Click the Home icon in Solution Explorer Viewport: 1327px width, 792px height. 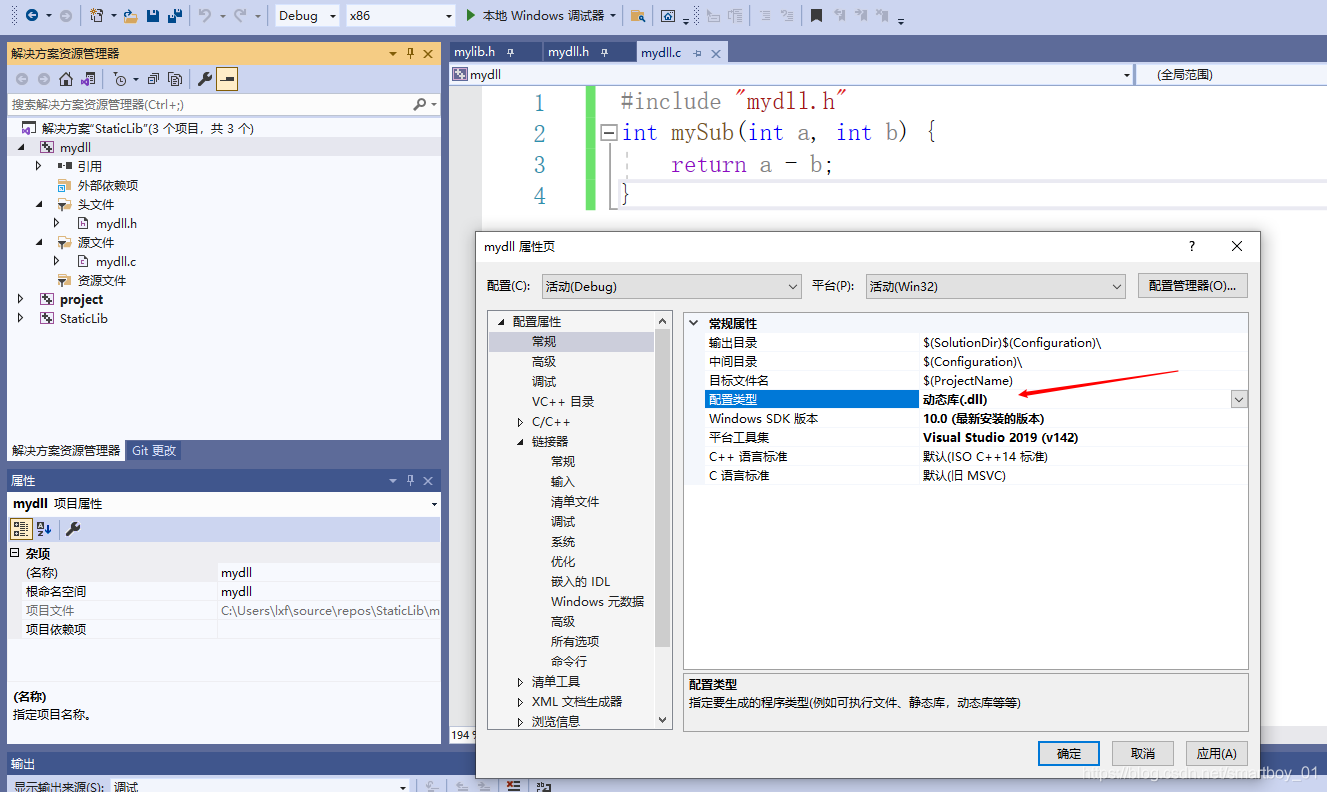pos(66,79)
